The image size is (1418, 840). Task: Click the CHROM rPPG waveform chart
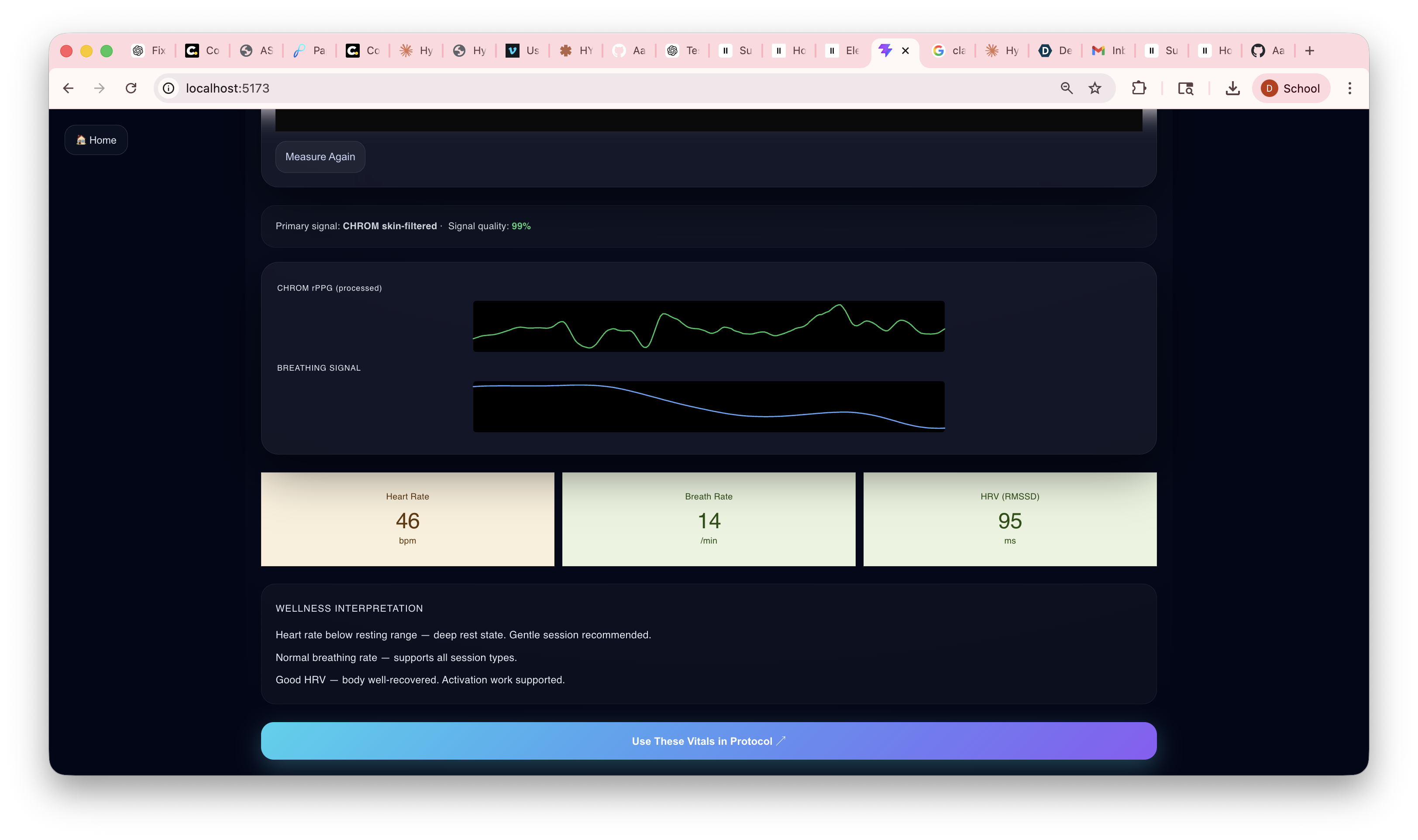(709, 326)
